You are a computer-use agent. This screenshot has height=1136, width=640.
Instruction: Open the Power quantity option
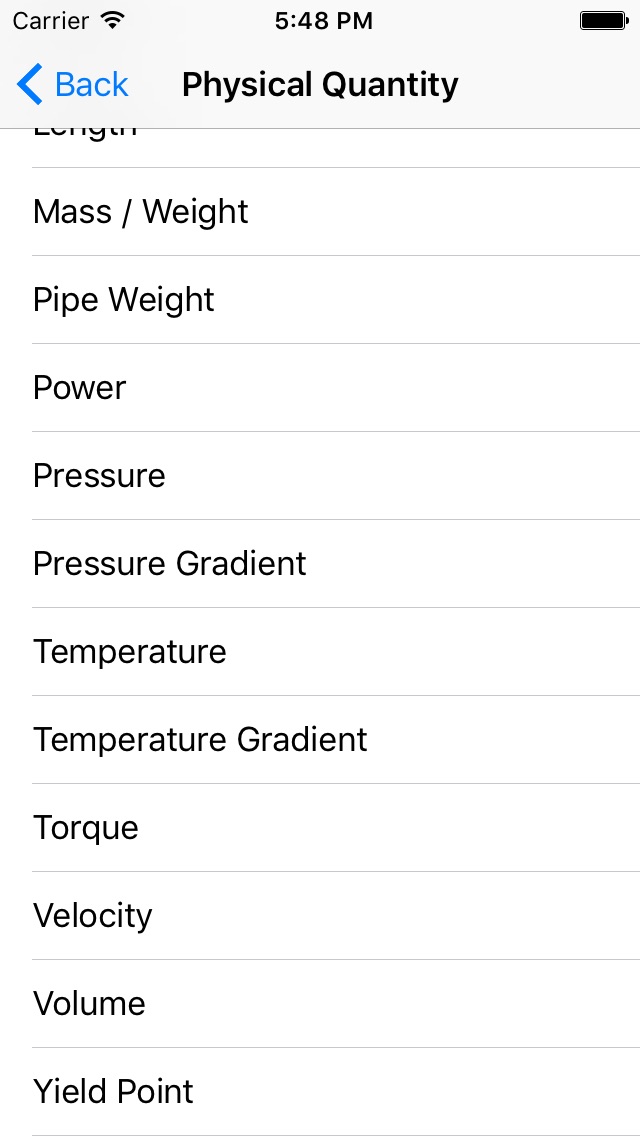320,388
